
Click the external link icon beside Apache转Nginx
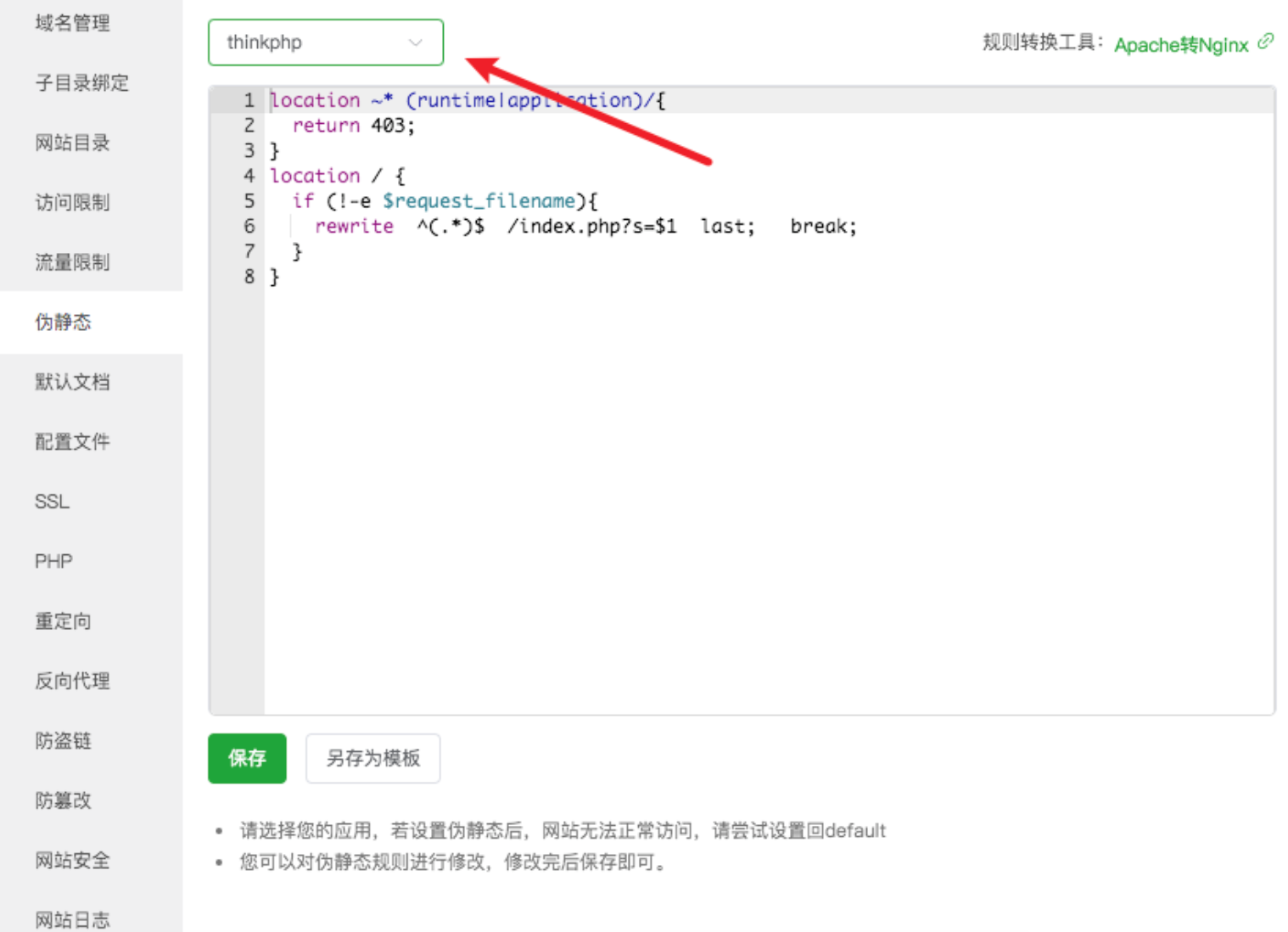1265,42
